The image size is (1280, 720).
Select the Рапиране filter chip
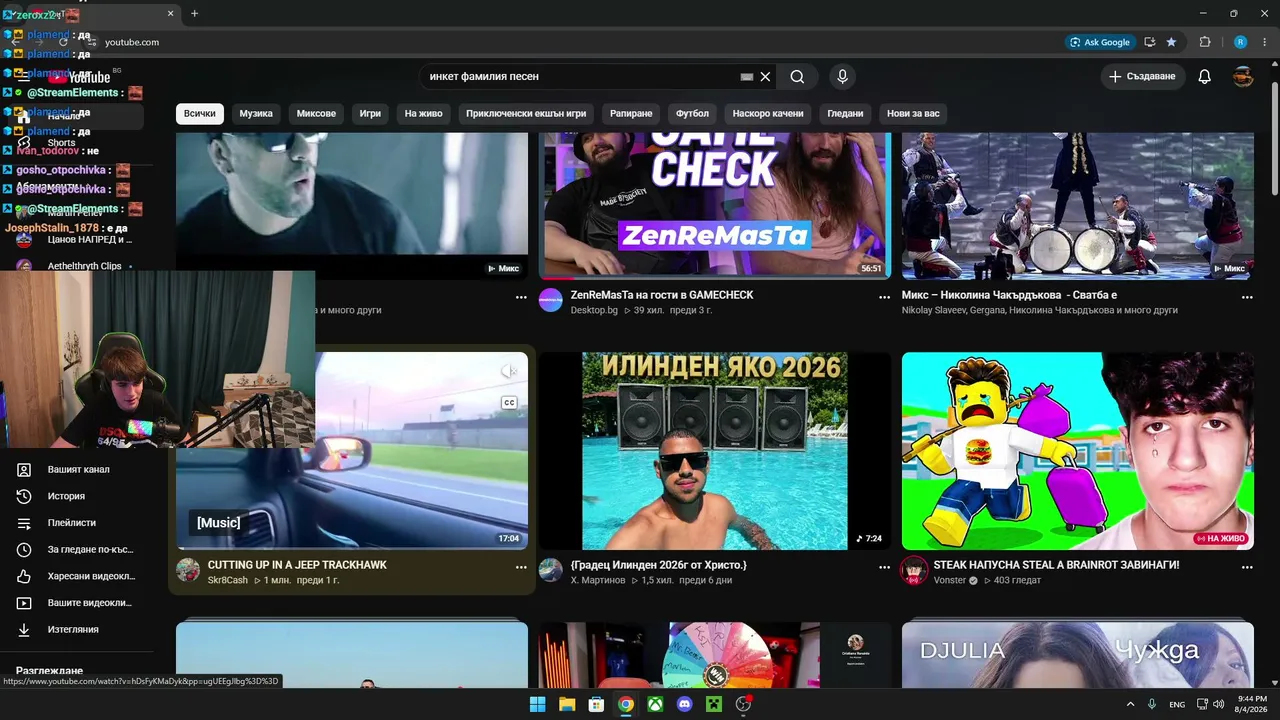(x=631, y=114)
